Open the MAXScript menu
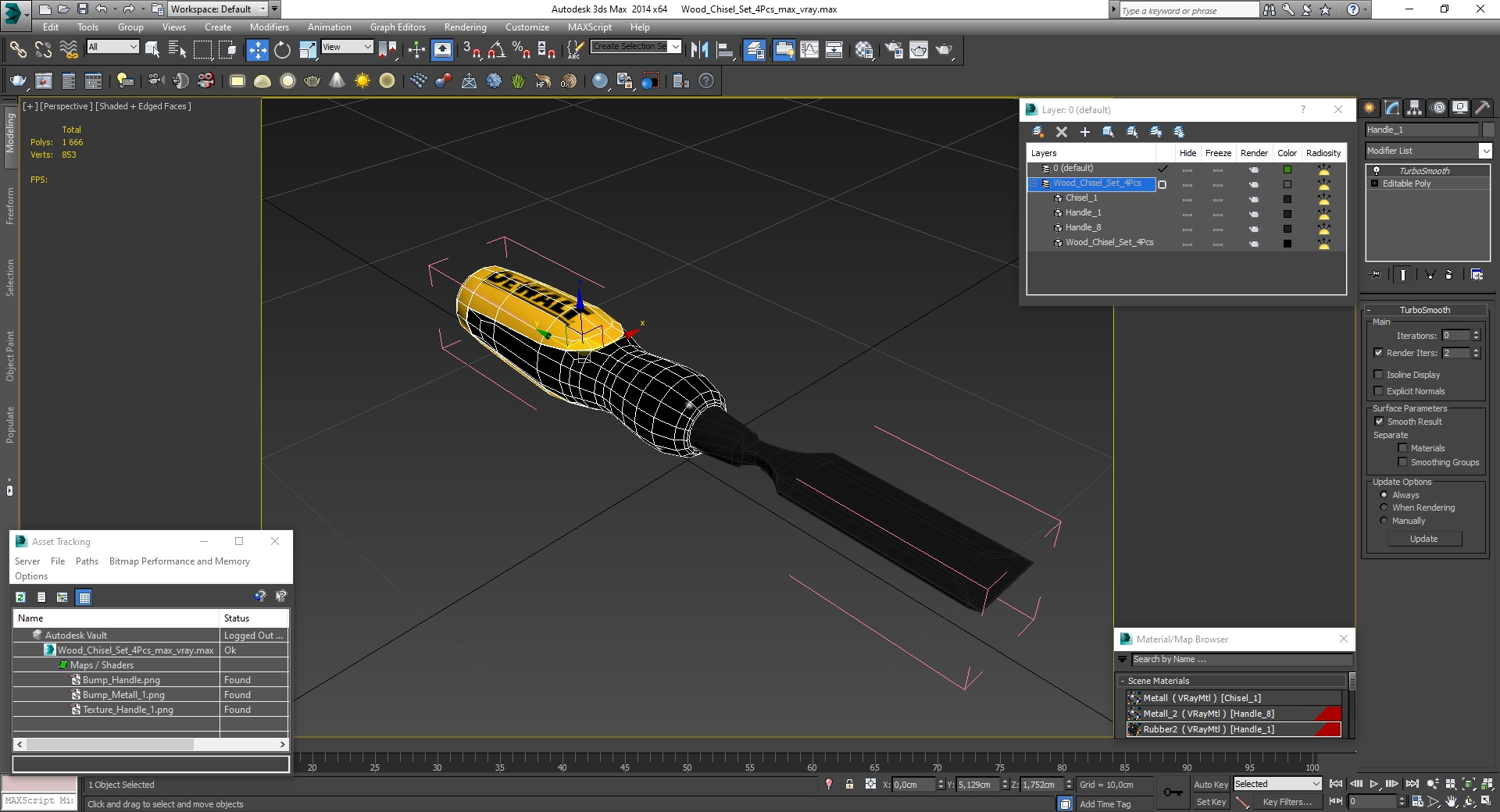1500x812 pixels. click(x=590, y=27)
